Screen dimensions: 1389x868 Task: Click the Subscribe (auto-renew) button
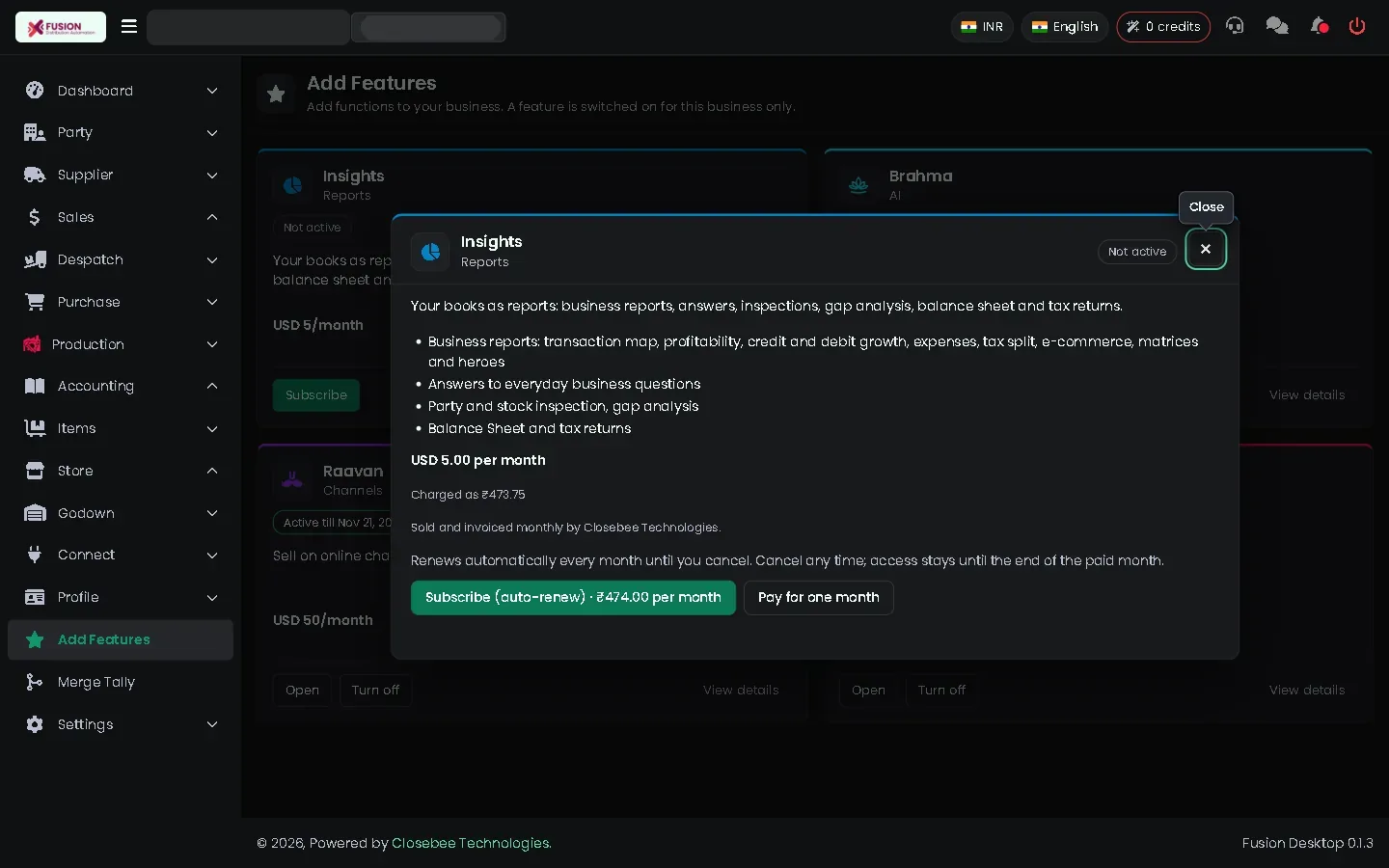[x=573, y=598]
